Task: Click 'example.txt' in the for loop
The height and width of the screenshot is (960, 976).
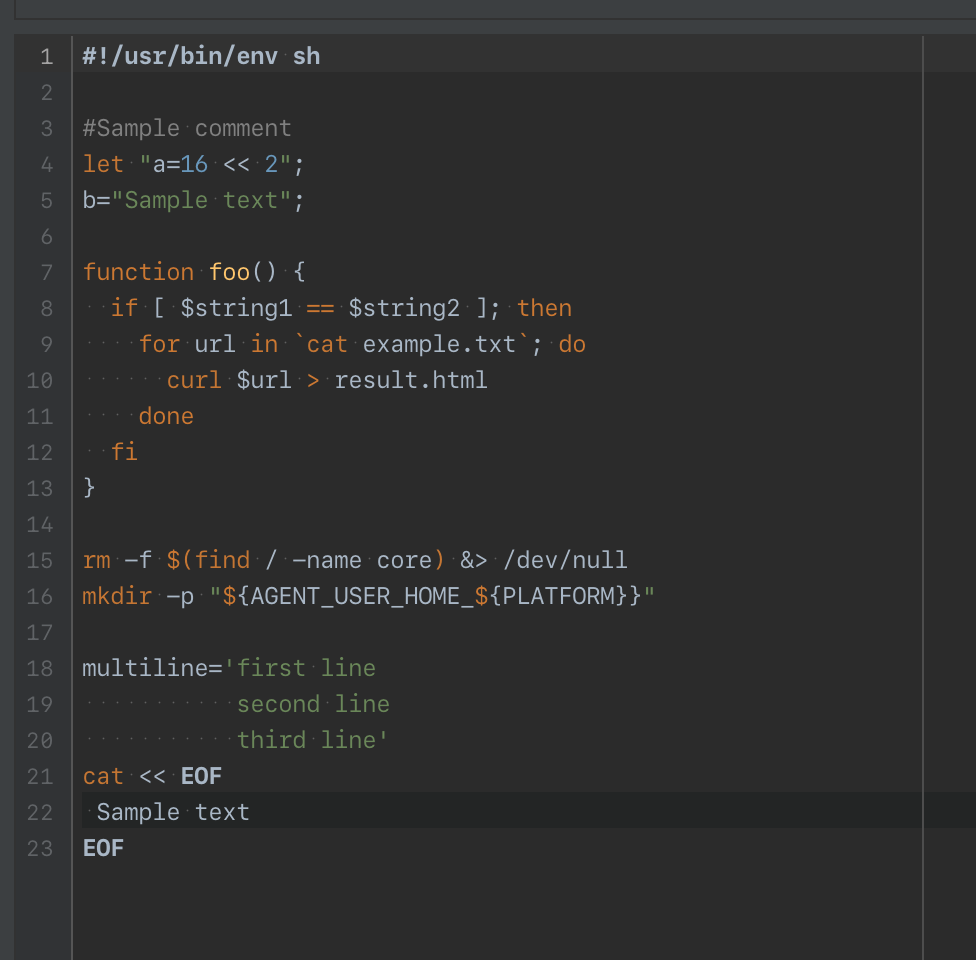Action: (x=439, y=344)
